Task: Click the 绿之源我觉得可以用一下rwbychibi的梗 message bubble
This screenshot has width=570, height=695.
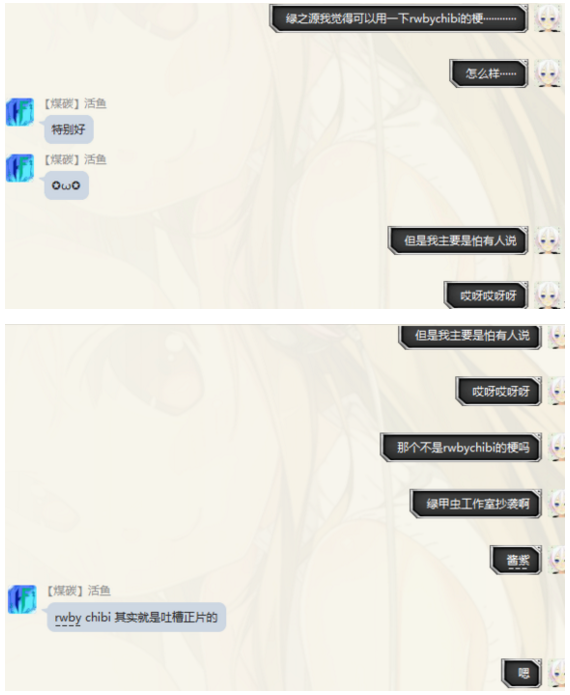Action: (399, 19)
